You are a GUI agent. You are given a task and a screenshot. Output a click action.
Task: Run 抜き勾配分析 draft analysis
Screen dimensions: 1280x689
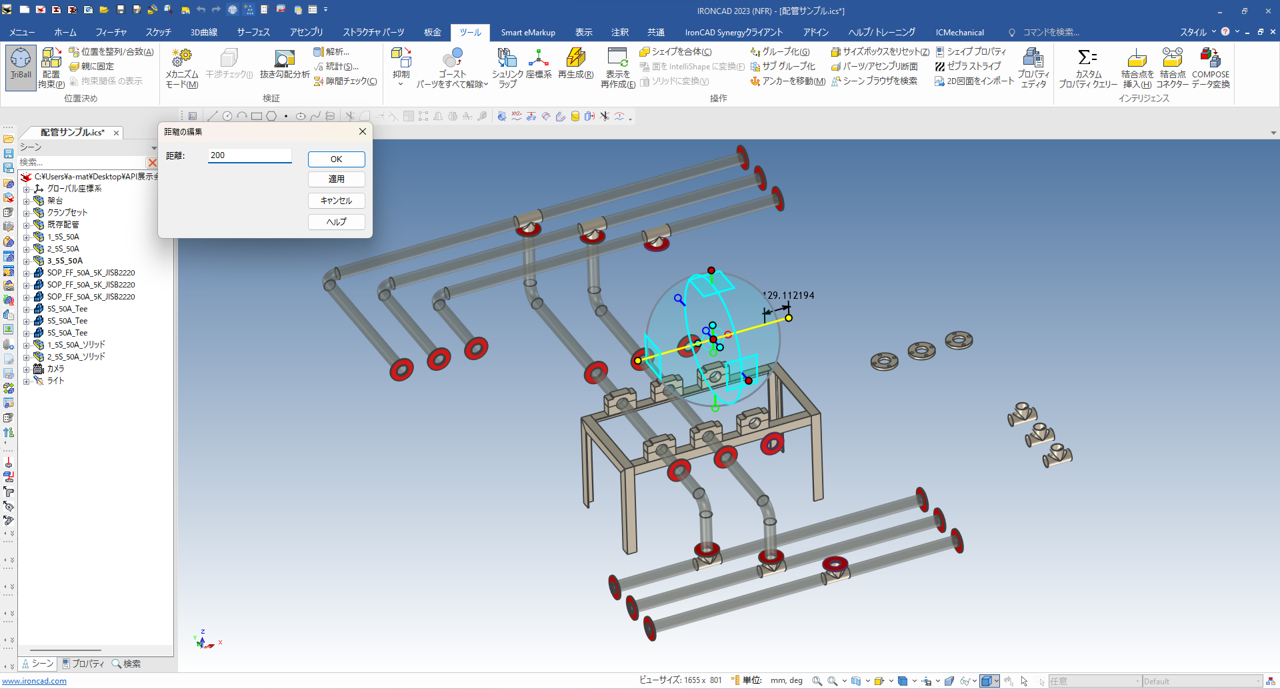pyautogui.click(x=284, y=66)
